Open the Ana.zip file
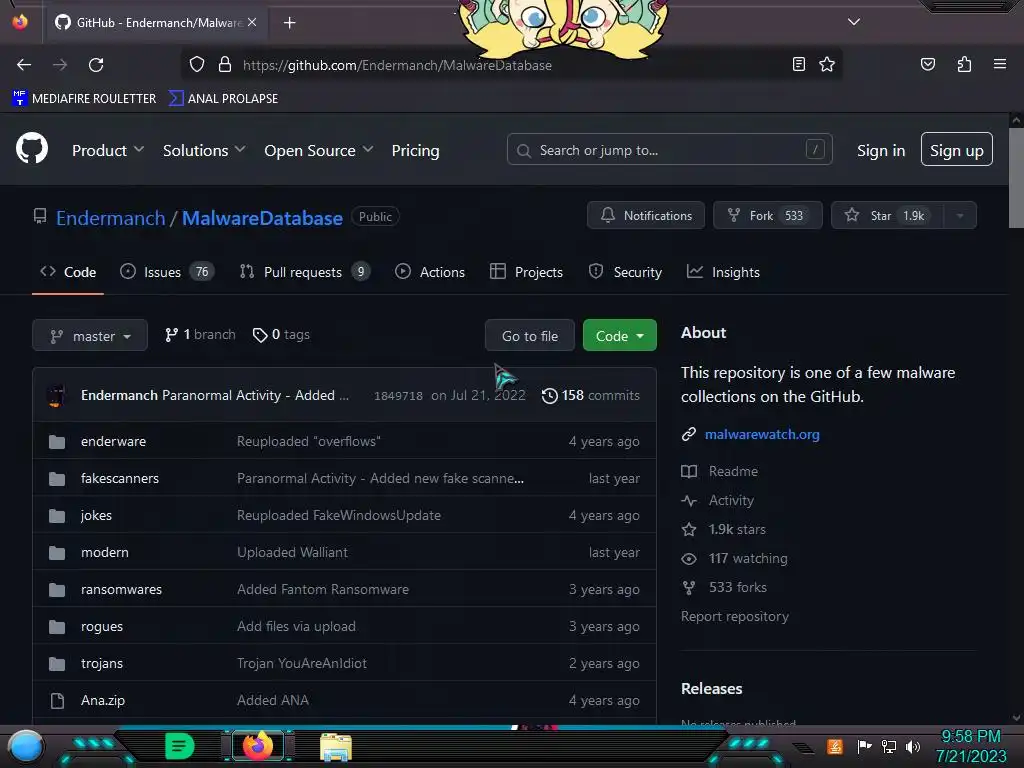Image resolution: width=1024 pixels, height=768 pixels. [x=103, y=700]
